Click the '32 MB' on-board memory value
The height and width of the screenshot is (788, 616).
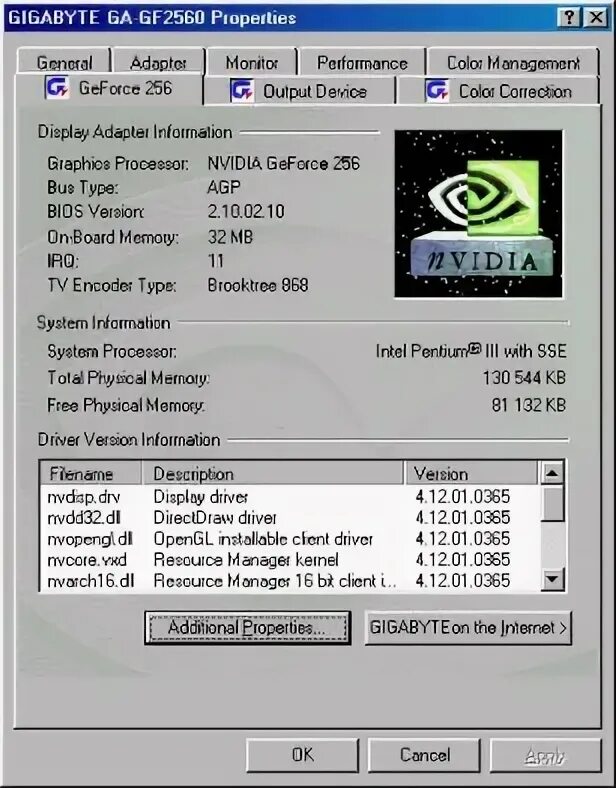pos(230,237)
